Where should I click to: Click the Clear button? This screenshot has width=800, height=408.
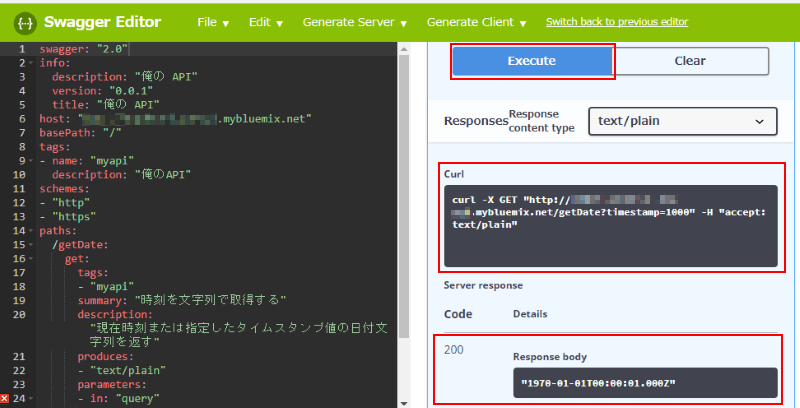[690, 61]
